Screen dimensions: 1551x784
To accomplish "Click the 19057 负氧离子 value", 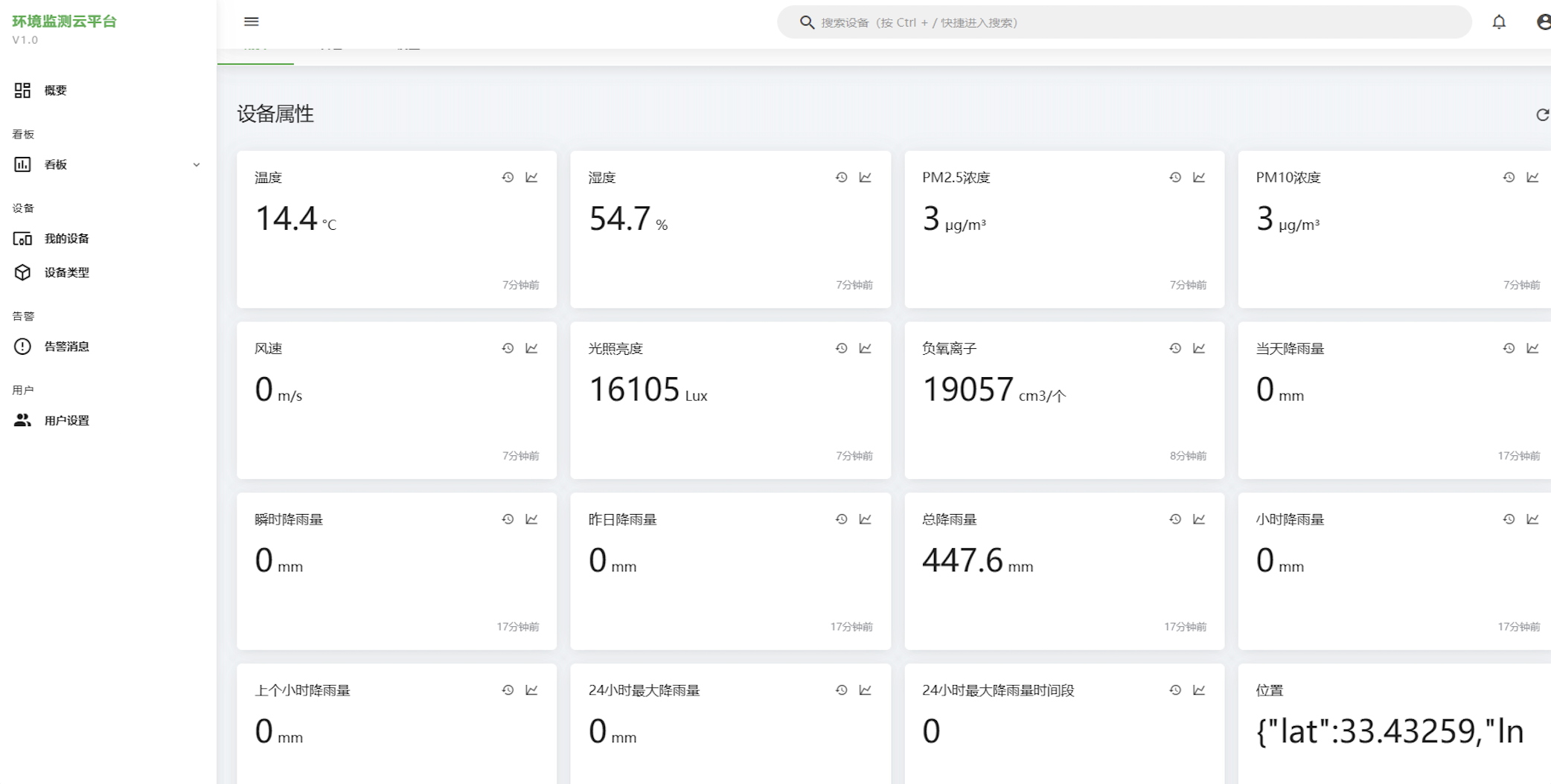I will coord(968,390).
